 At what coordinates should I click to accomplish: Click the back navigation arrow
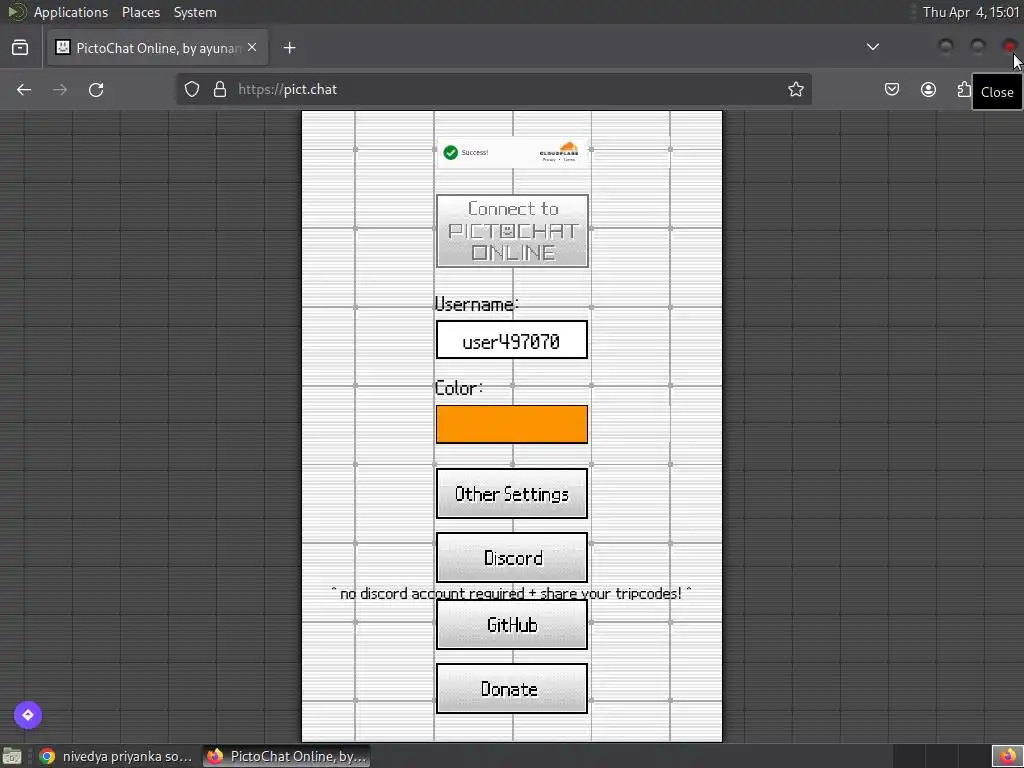click(x=24, y=89)
